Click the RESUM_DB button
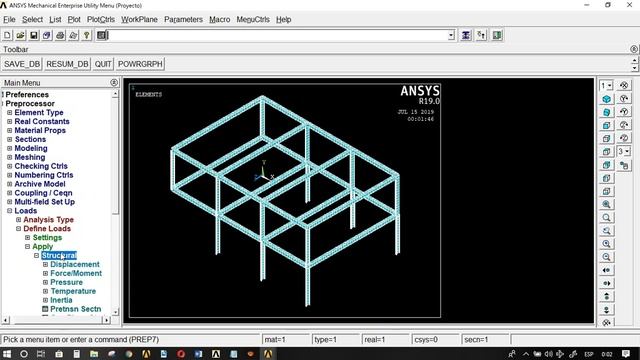Image resolution: width=640 pixels, height=360 pixels. point(67,64)
